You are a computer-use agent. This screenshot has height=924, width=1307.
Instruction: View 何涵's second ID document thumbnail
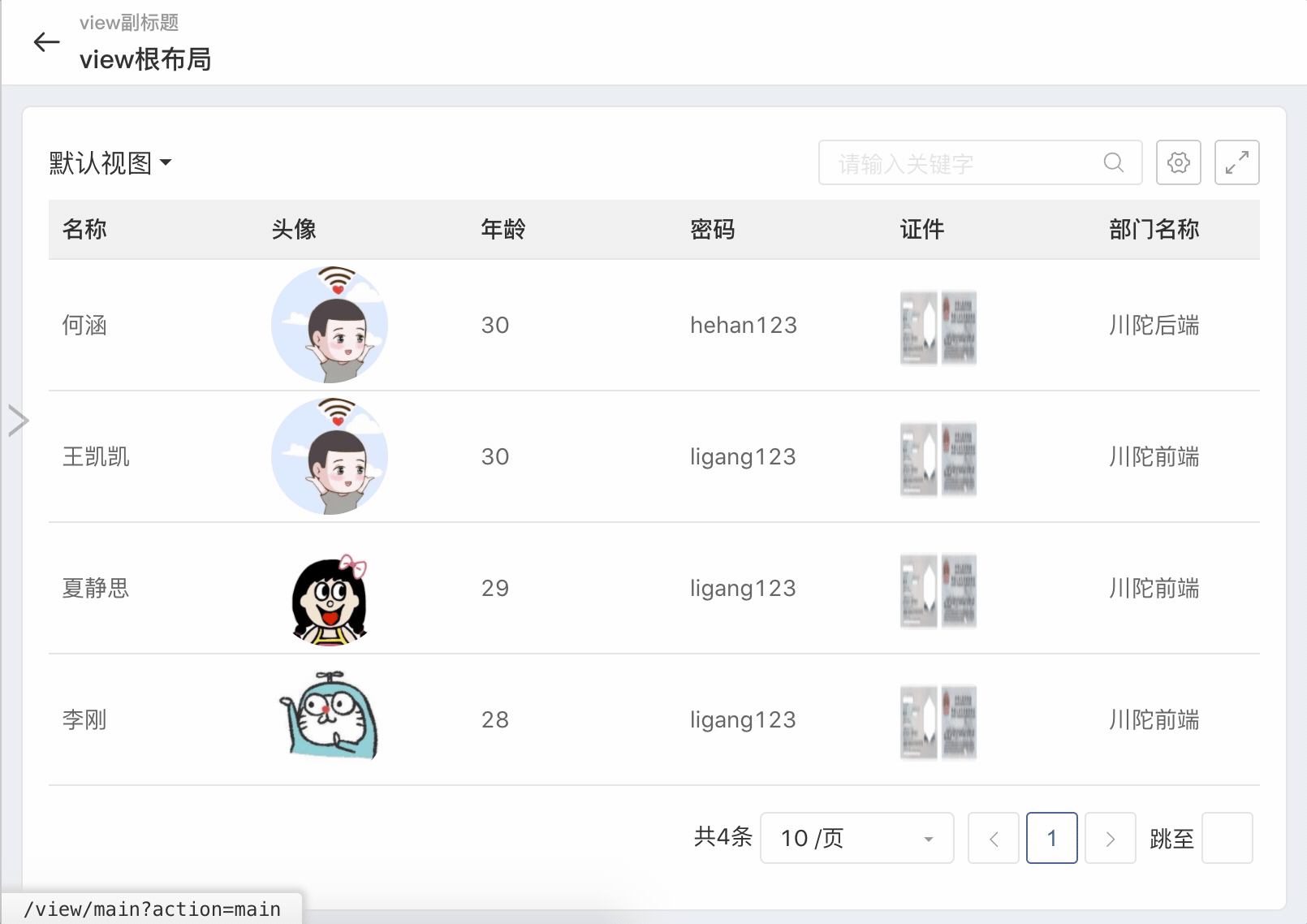(x=959, y=328)
